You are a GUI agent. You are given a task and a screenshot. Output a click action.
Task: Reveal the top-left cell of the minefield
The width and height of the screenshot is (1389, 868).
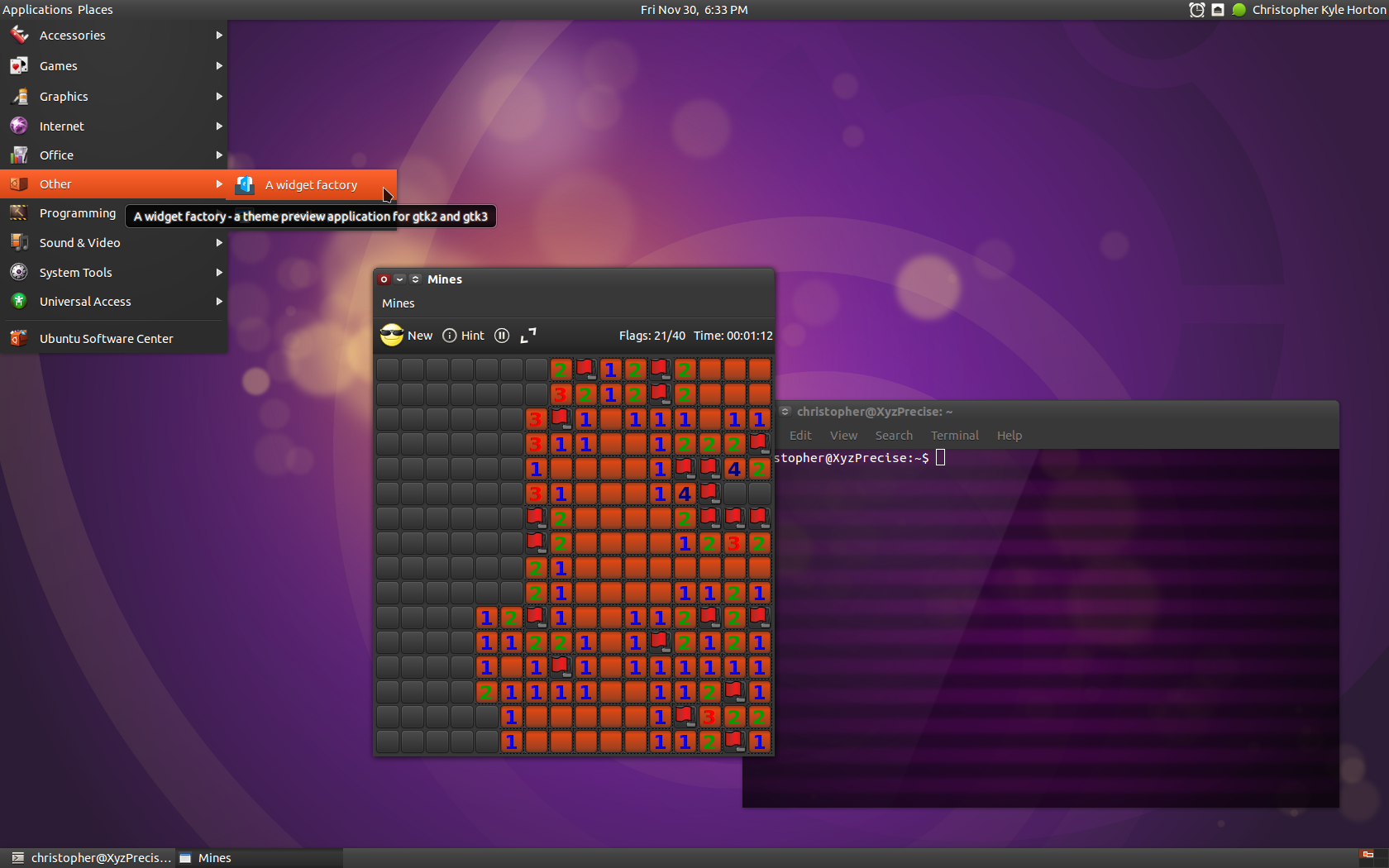[x=388, y=370]
